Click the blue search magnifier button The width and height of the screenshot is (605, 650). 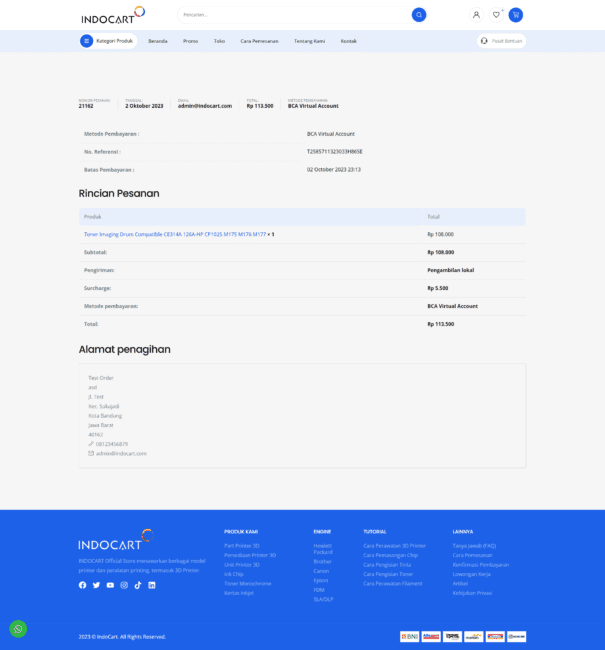[419, 15]
